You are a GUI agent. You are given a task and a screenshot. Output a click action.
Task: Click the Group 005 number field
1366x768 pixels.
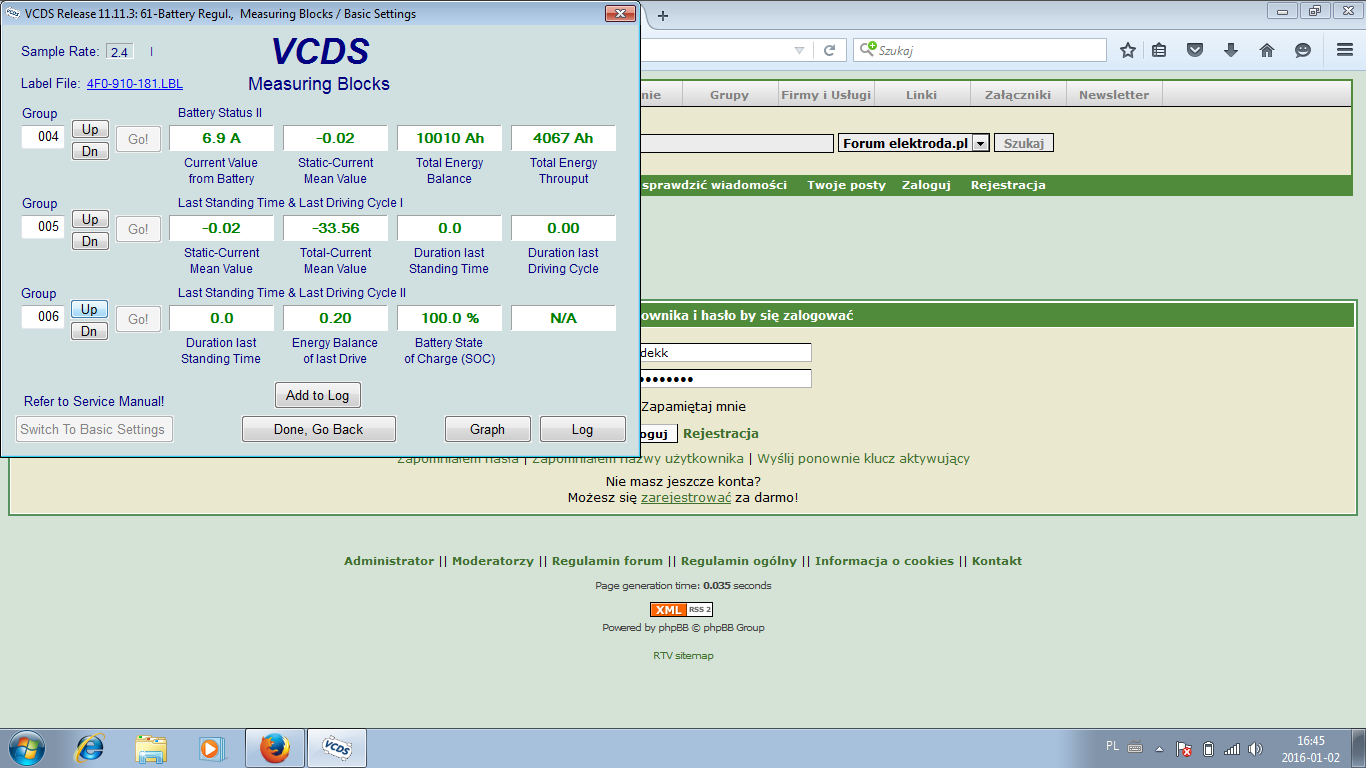(44, 226)
